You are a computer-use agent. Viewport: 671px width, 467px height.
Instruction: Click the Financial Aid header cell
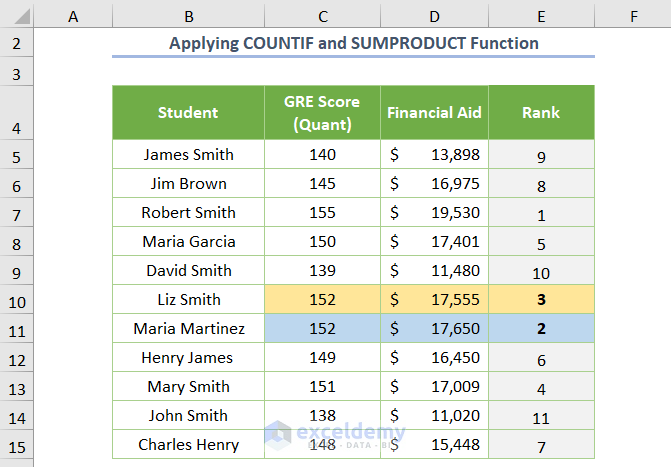(x=434, y=113)
